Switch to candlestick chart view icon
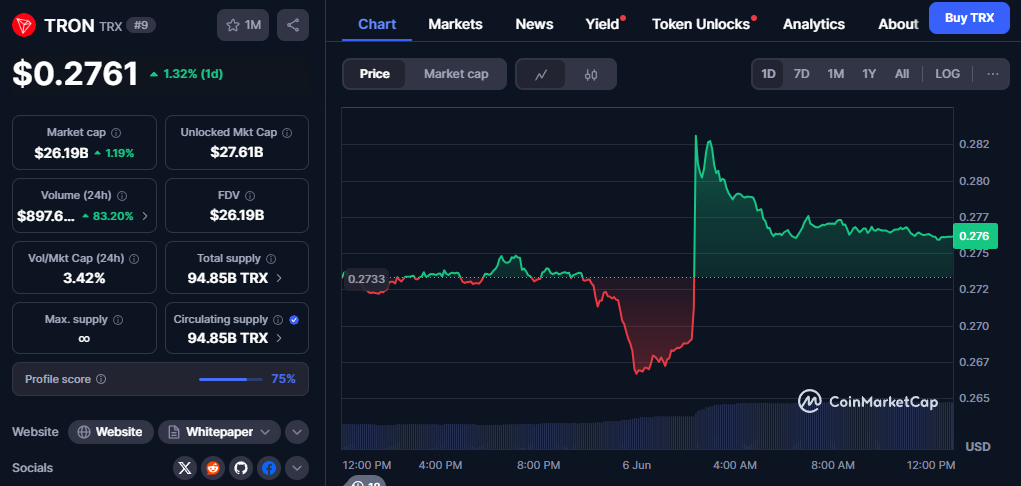Viewport: 1021px width, 486px height. (x=591, y=74)
